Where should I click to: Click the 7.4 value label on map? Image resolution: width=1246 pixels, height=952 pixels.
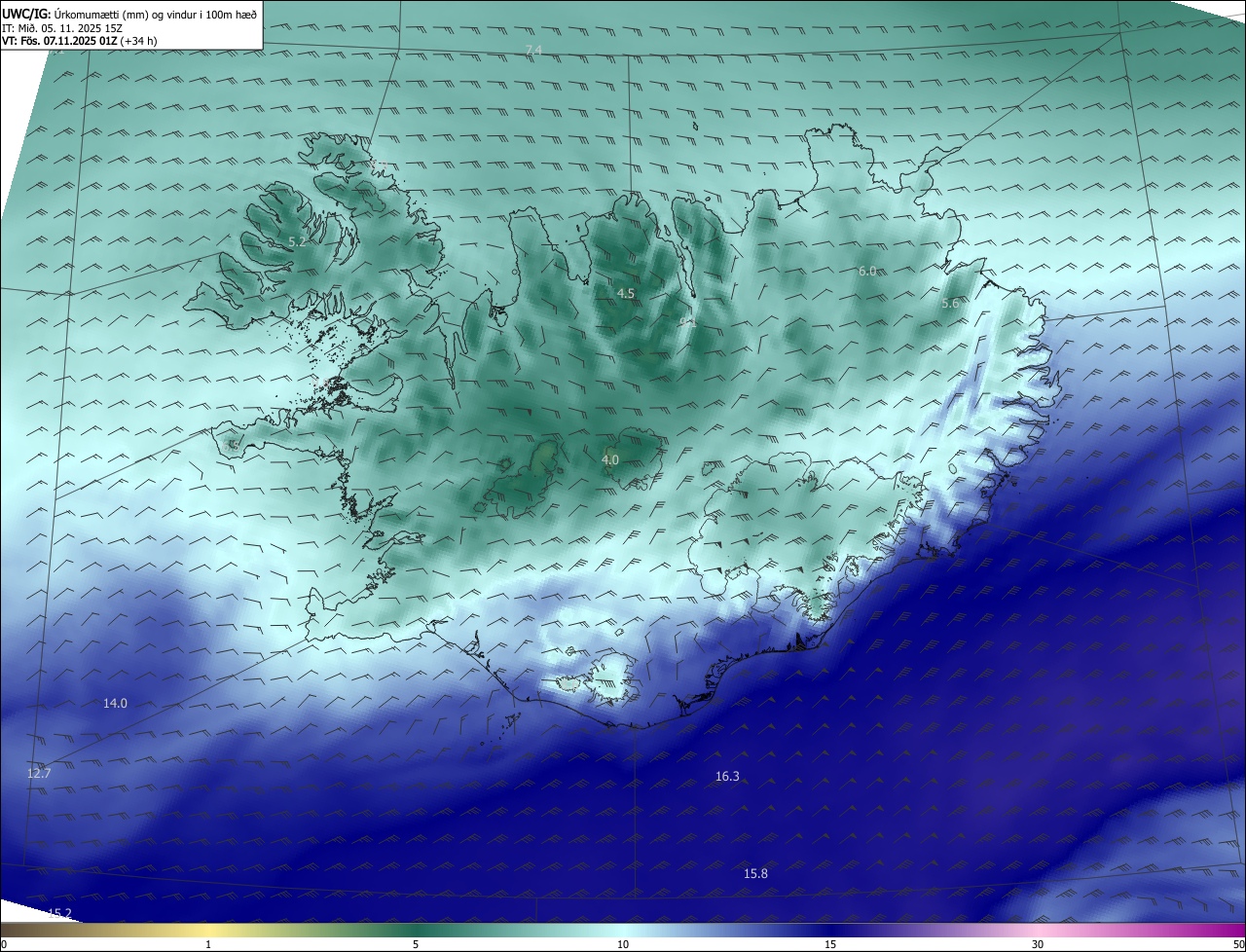pyautogui.click(x=533, y=50)
